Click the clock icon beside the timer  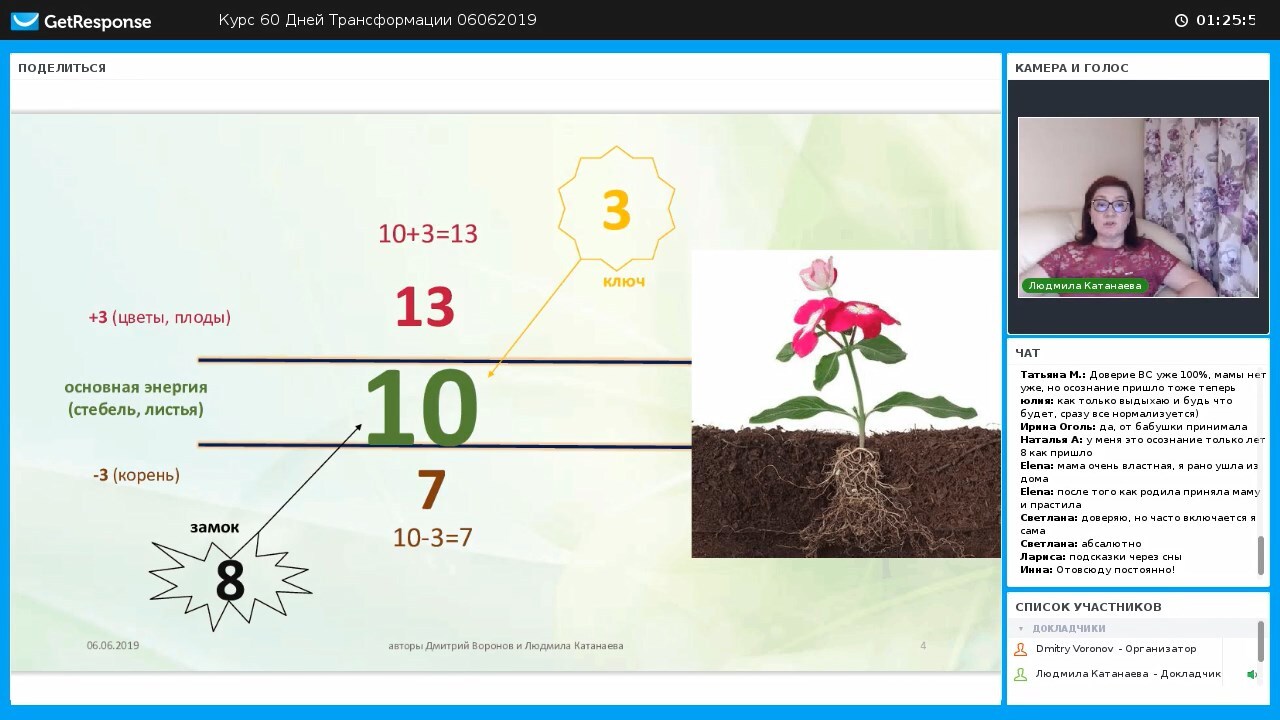click(1181, 20)
